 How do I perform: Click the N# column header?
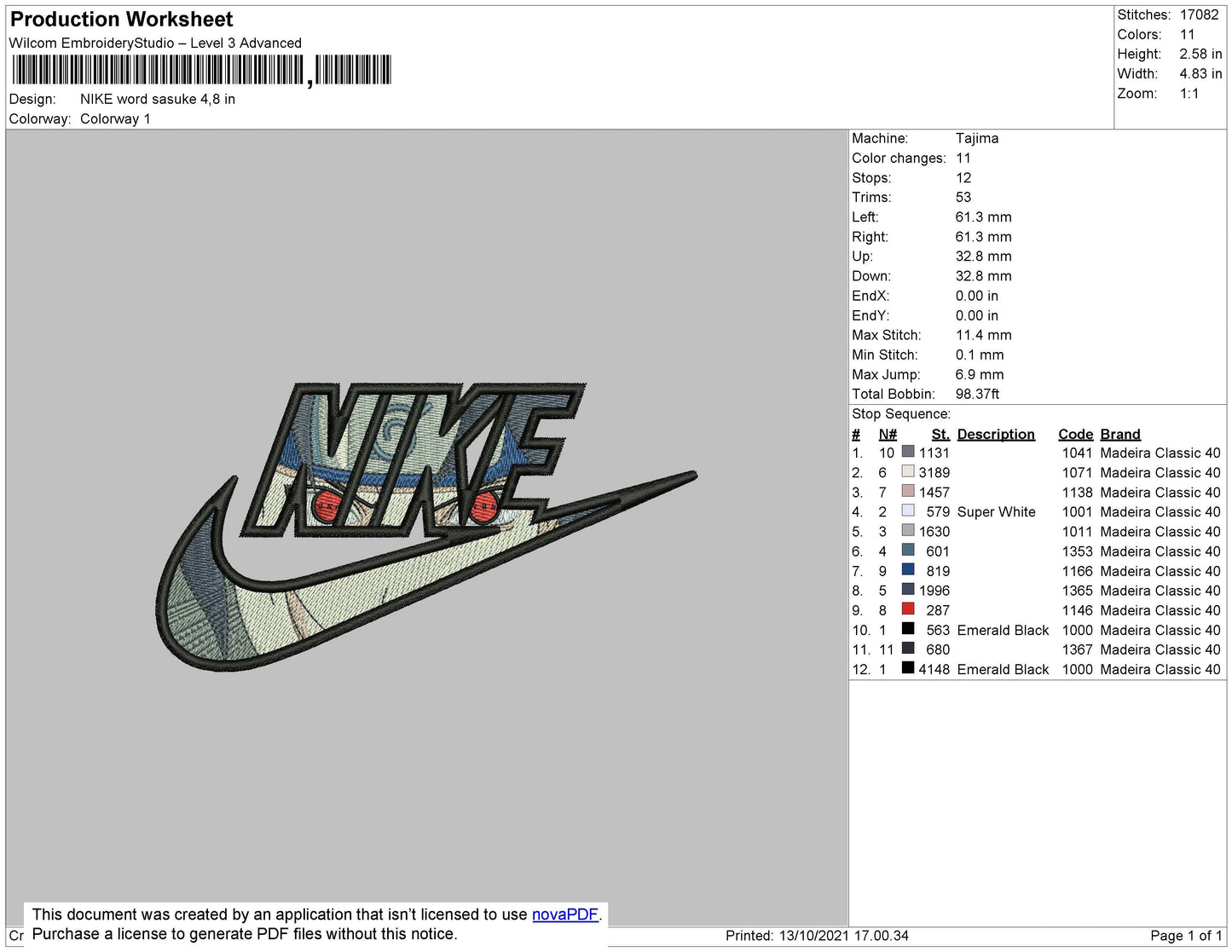pyautogui.click(x=888, y=434)
